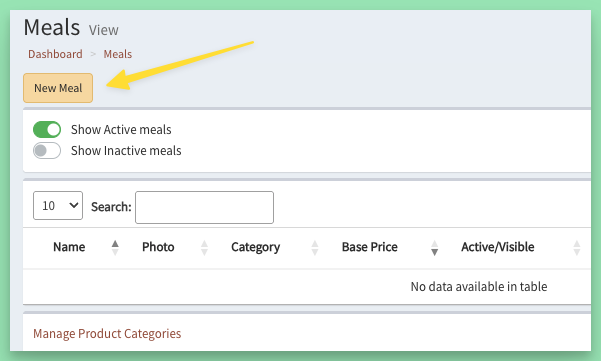The image size is (601, 361).
Task: Focus the Search input field
Action: click(204, 207)
